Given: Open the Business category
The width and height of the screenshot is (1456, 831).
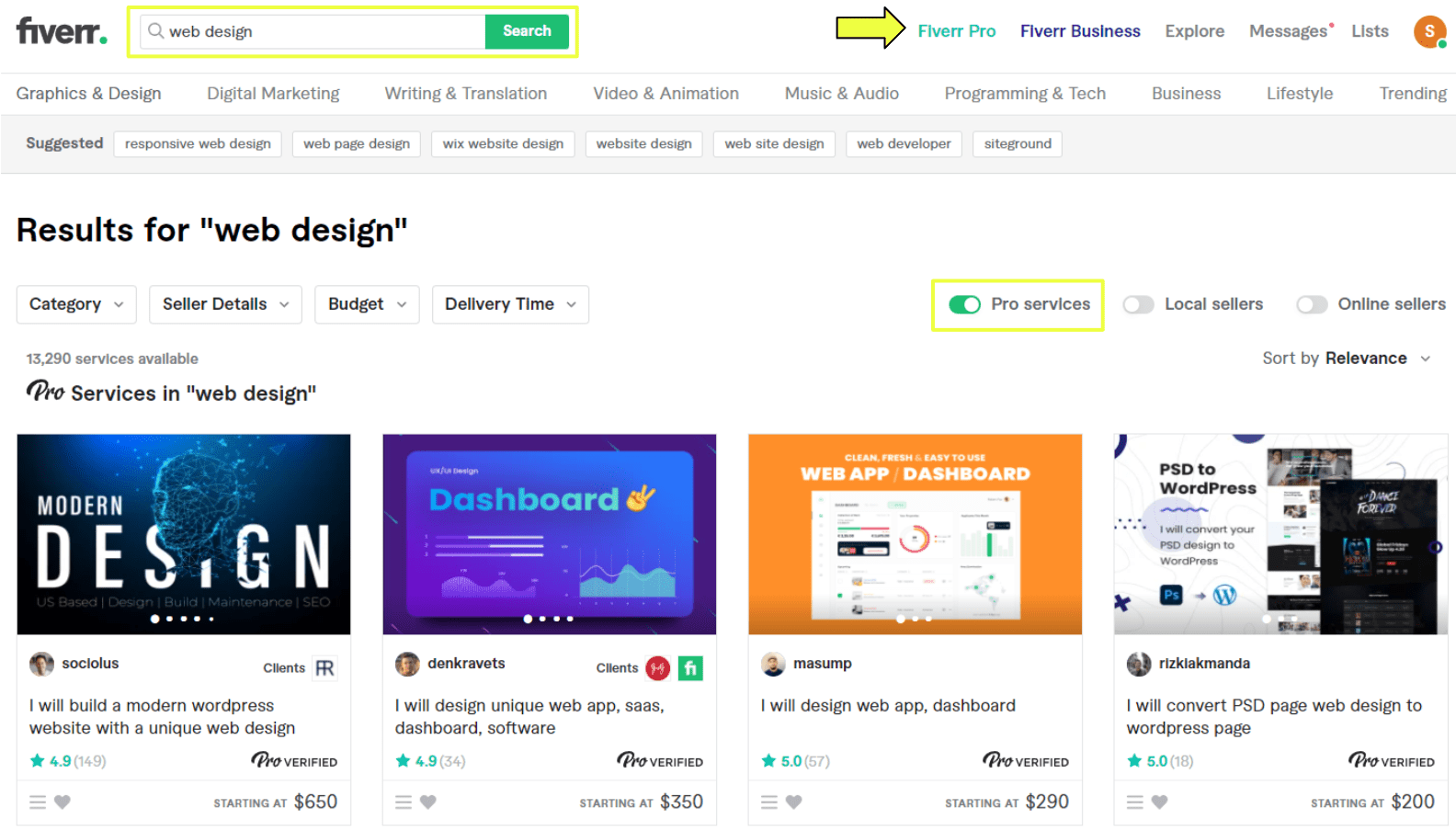Looking at the screenshot, I should (x=1187, y=94).
